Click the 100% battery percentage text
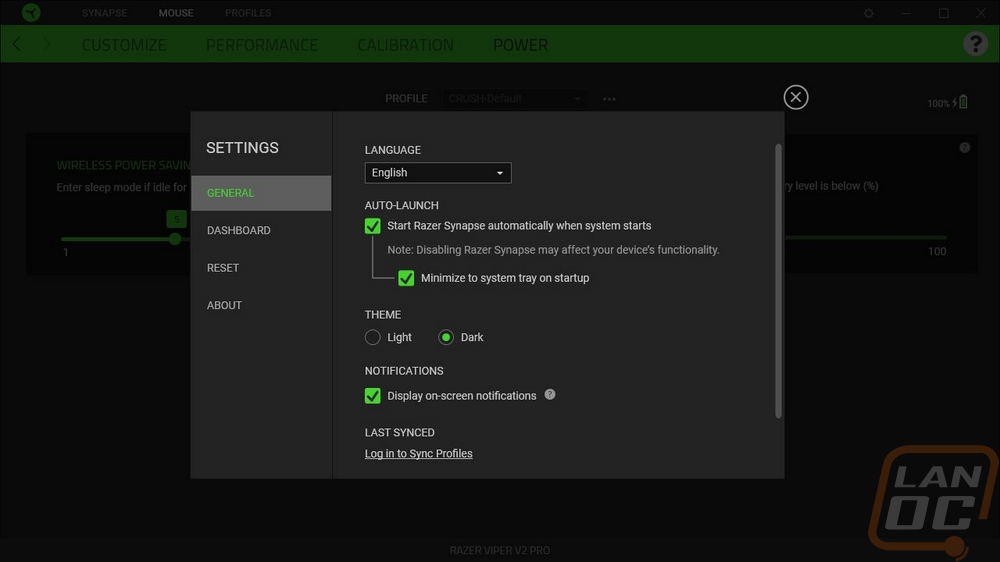This screenshot has height=562, width=1000. click(938, 103)
